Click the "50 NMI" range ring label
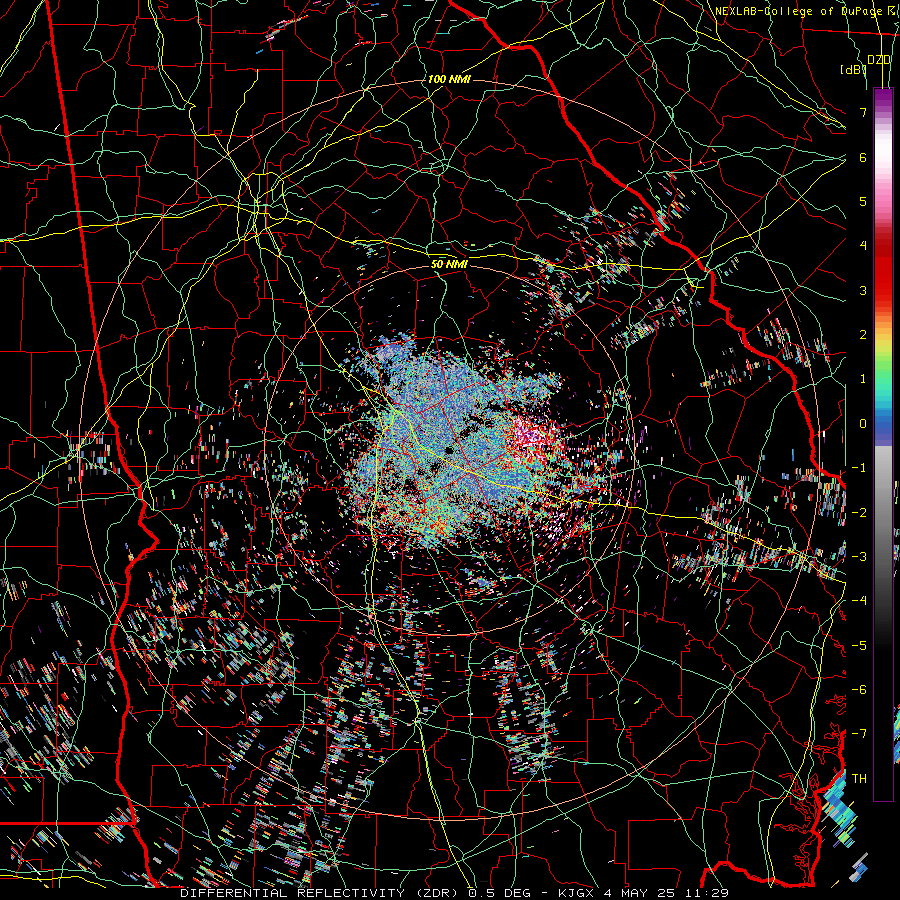Viewport: 900px width, 900px height. click(449, 264)
